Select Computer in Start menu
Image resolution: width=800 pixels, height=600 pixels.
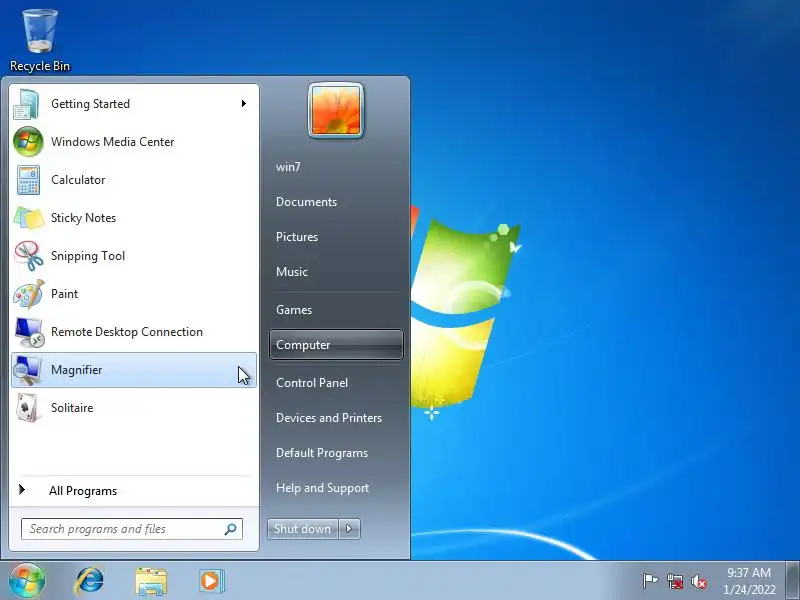coord(336,345)
